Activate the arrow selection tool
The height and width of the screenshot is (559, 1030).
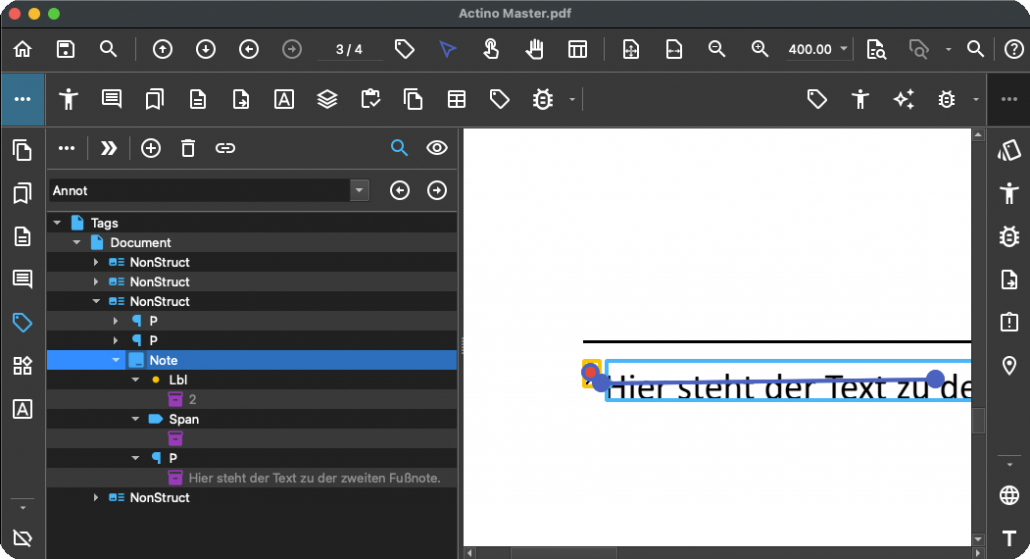point(447,49)
